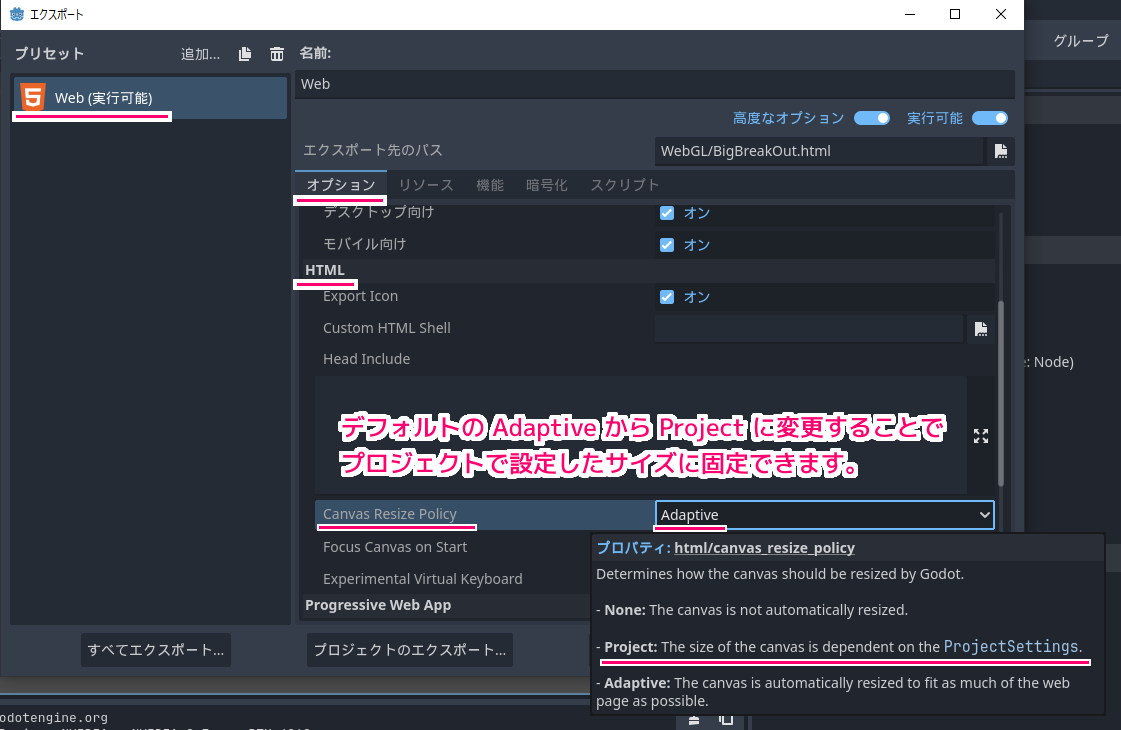Open the 追加... preset menu

pyautogui.click(x=200, y=54)
